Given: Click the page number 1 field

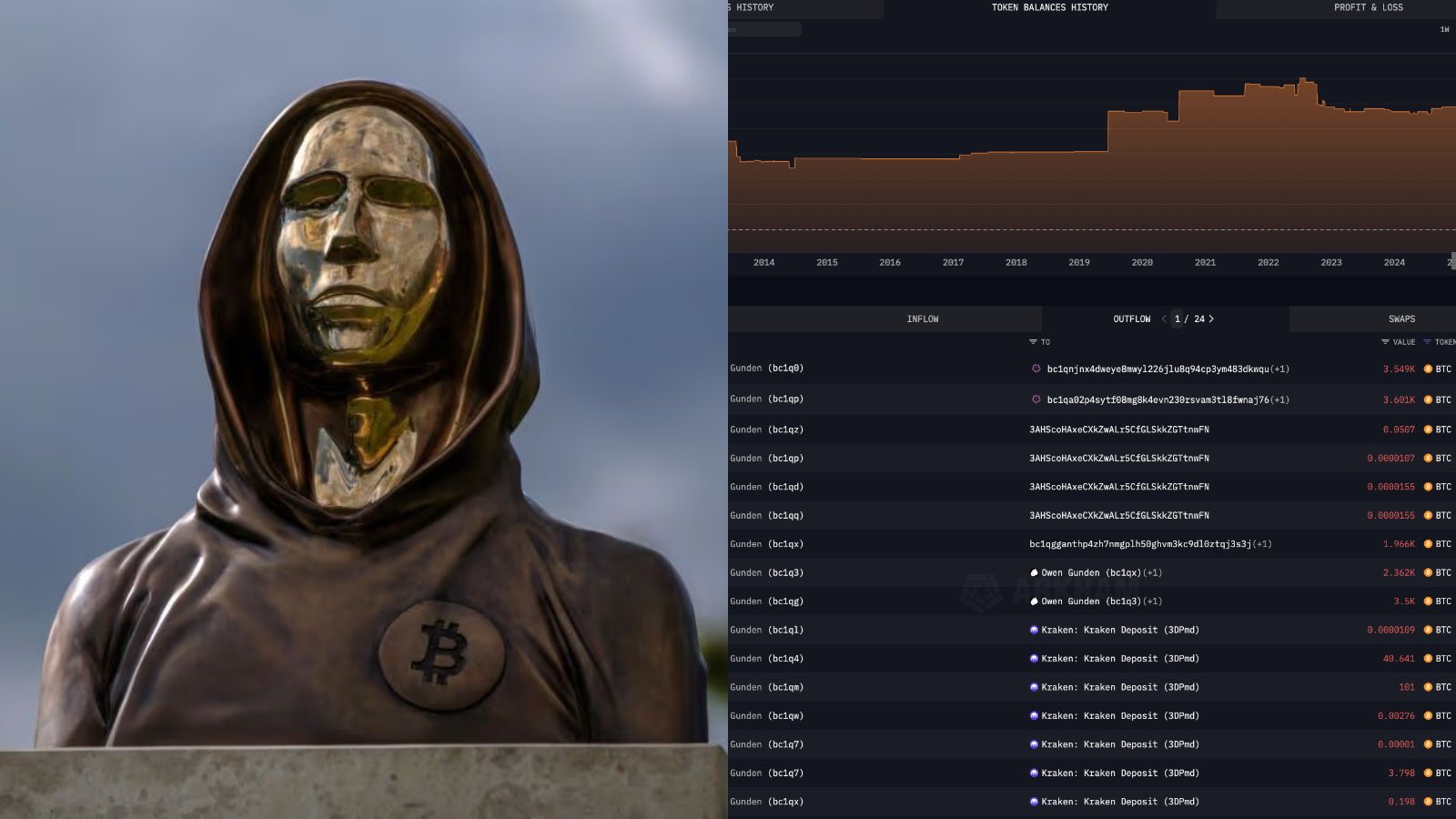Looking at the screenshot, I should (x=1178, y=319).
